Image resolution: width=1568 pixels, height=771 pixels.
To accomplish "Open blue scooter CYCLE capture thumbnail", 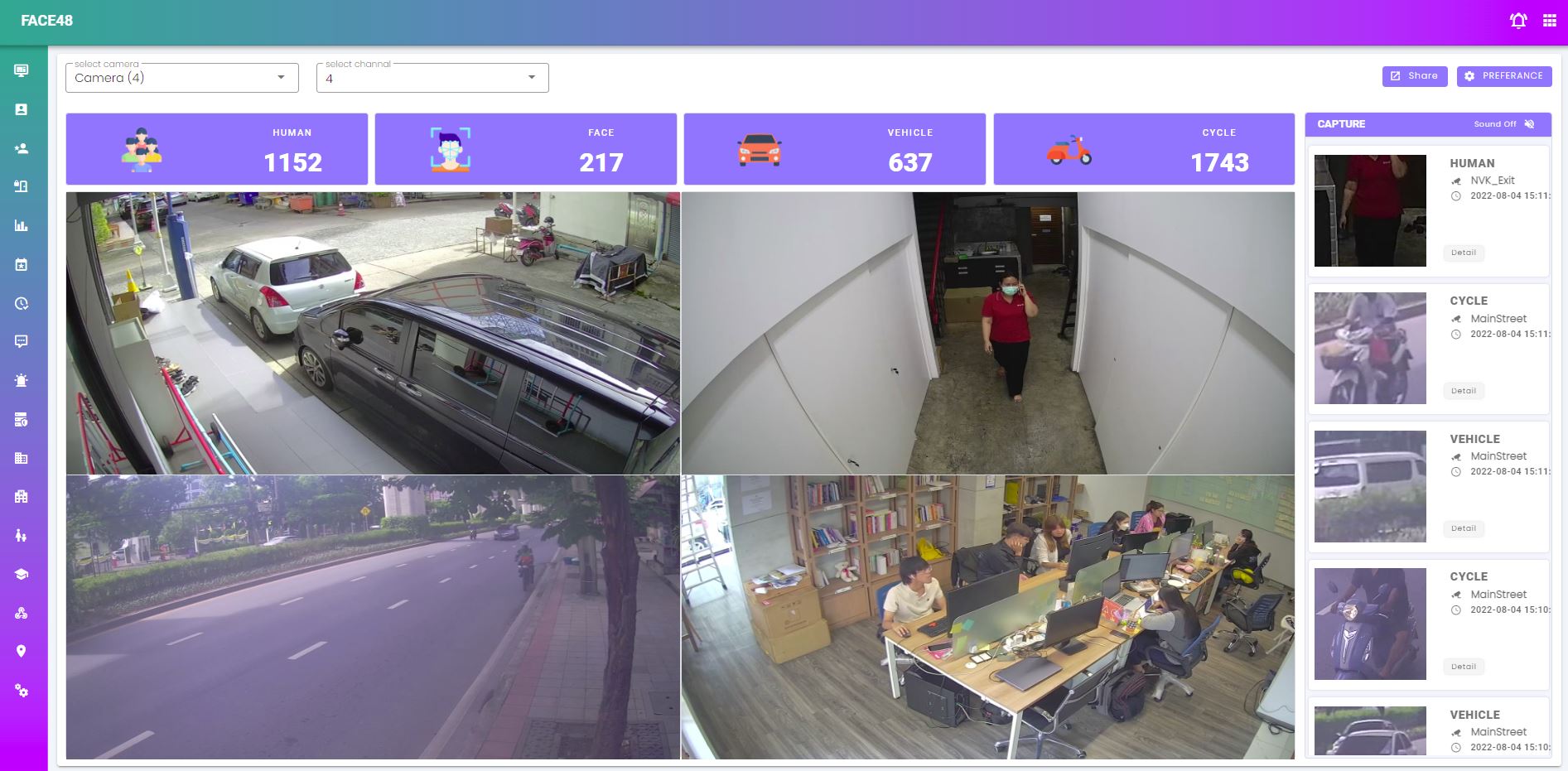I will 1370,624.
